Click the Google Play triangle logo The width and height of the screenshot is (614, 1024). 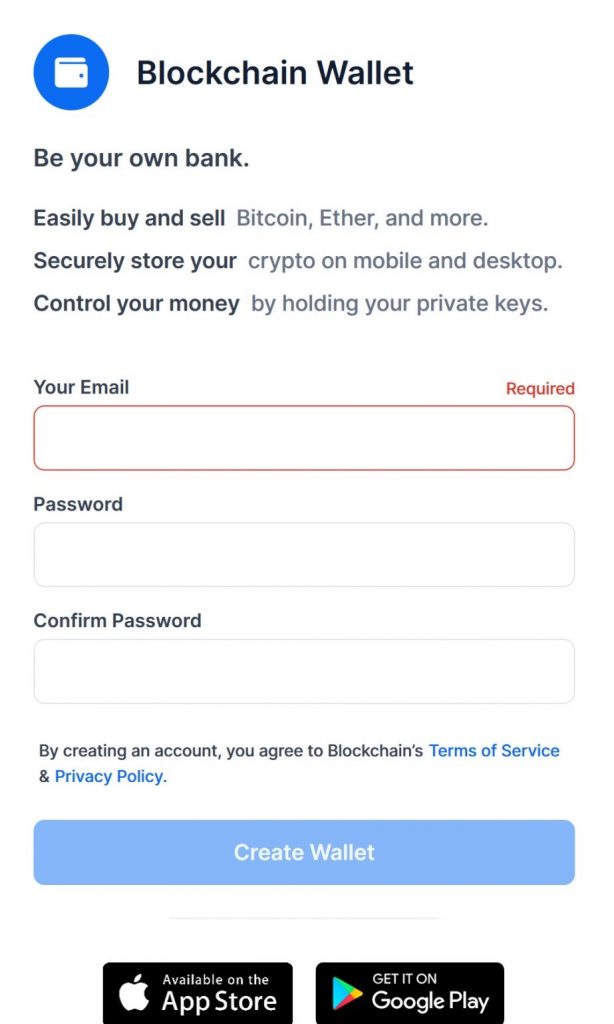tap(347, 993)
